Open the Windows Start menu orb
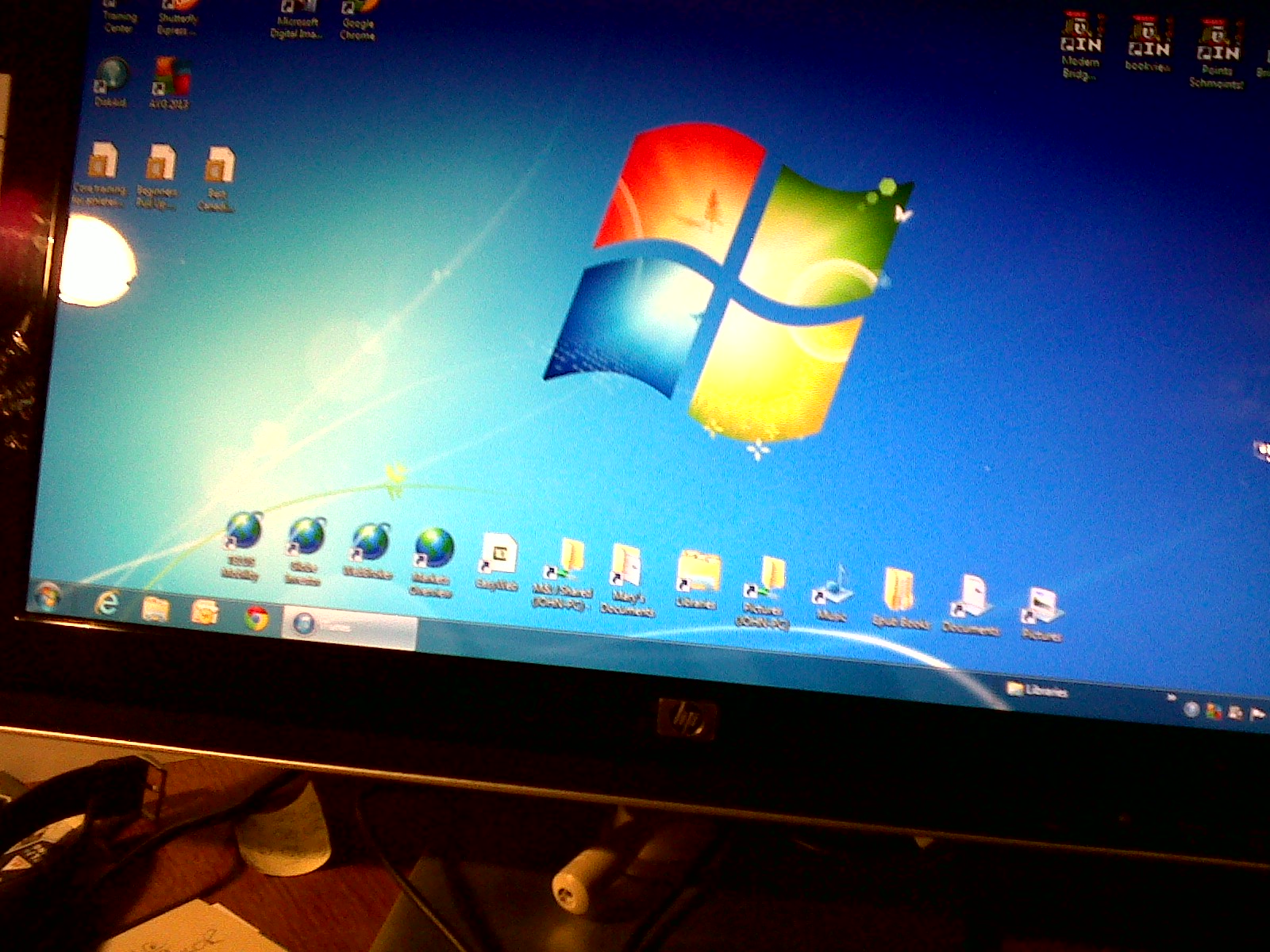The width and height of the screenshot is (1270, 952). click(x=47, y=595)
